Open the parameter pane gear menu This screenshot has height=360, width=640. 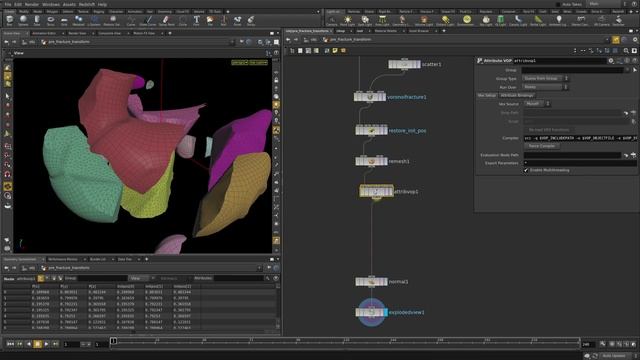click(611, 60)
